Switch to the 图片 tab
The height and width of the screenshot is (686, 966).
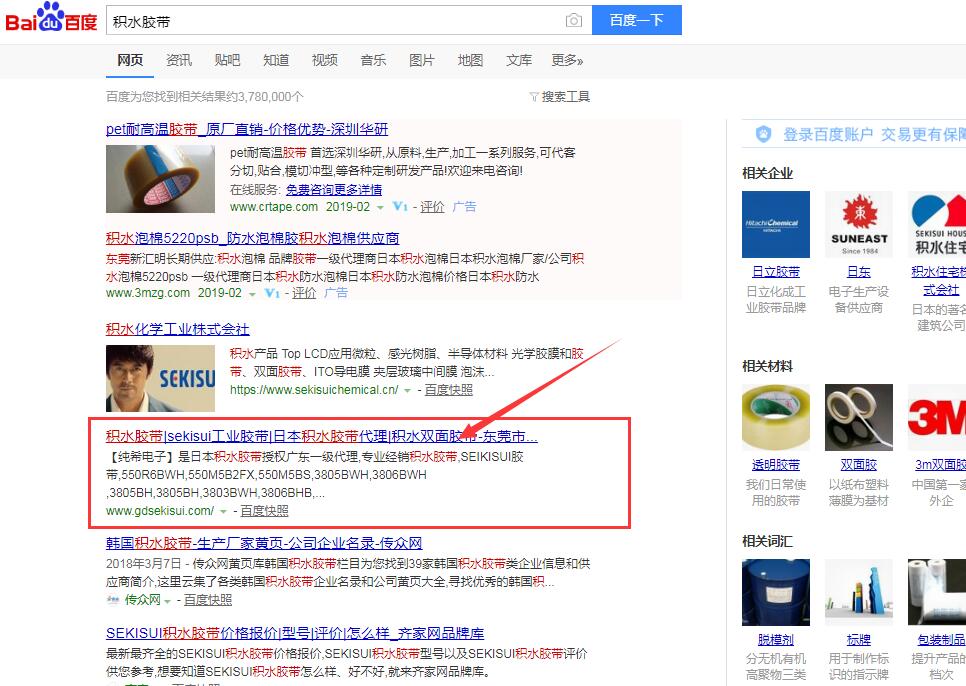[422, 60]
